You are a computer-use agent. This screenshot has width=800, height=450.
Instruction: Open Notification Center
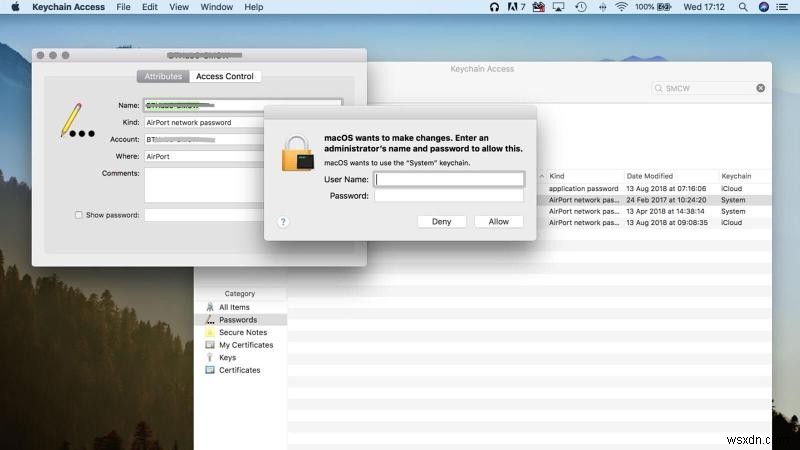(782, 7)
